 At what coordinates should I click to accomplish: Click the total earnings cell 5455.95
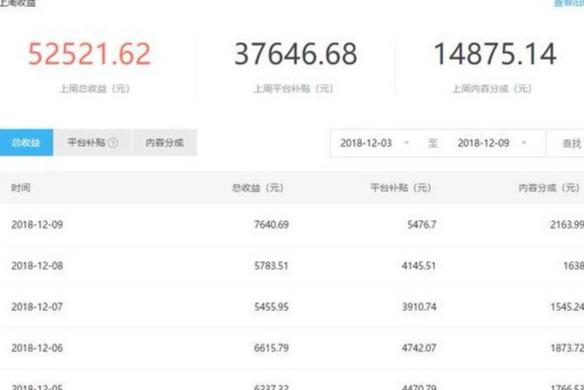click(x=271, y=307)
